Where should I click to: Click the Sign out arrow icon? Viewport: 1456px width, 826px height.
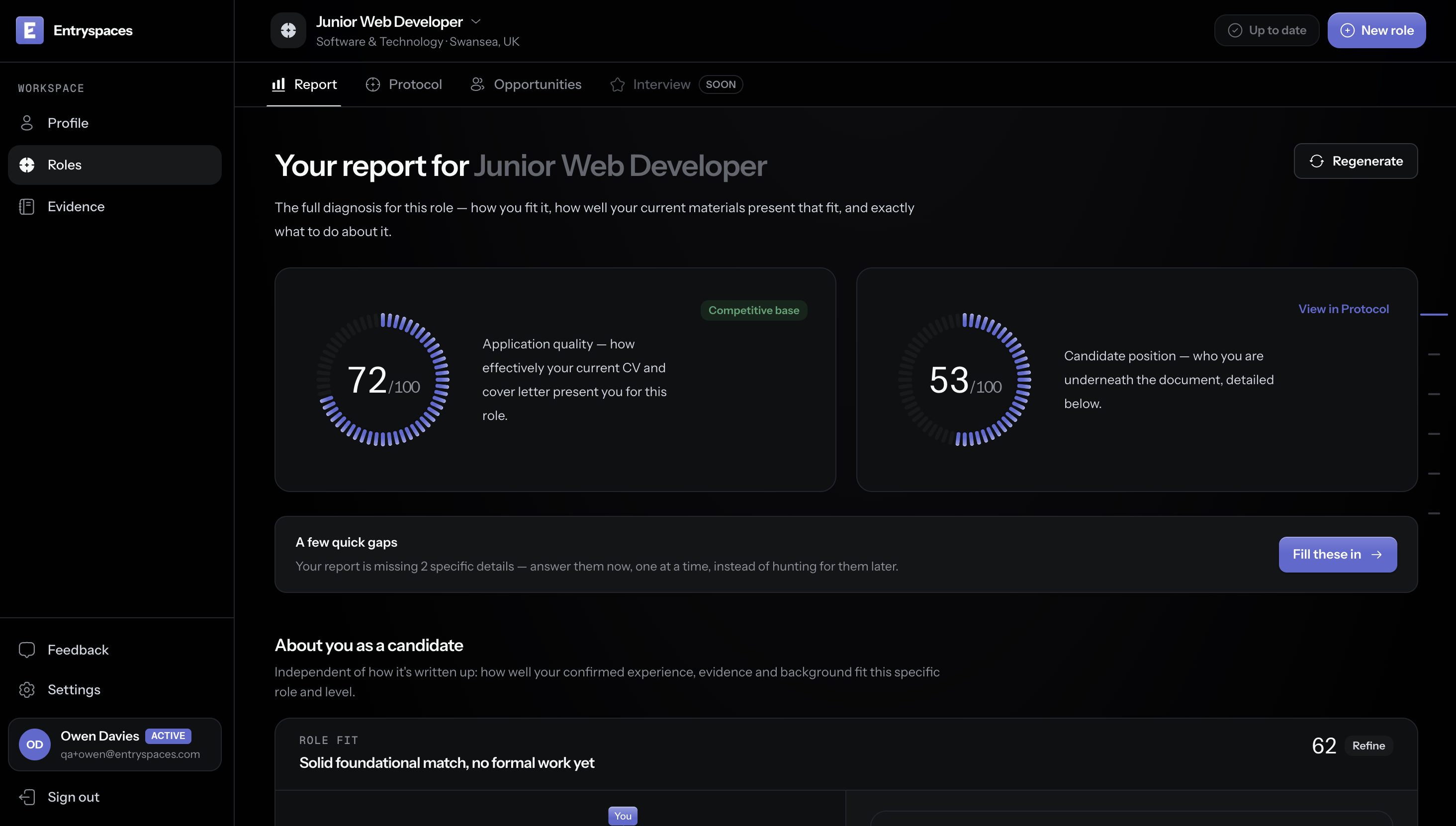coord(27,797)
